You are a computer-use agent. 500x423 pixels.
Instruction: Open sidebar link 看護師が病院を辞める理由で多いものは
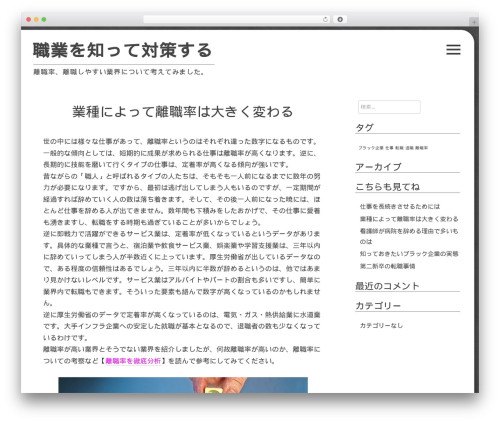[x=409, y=236]
